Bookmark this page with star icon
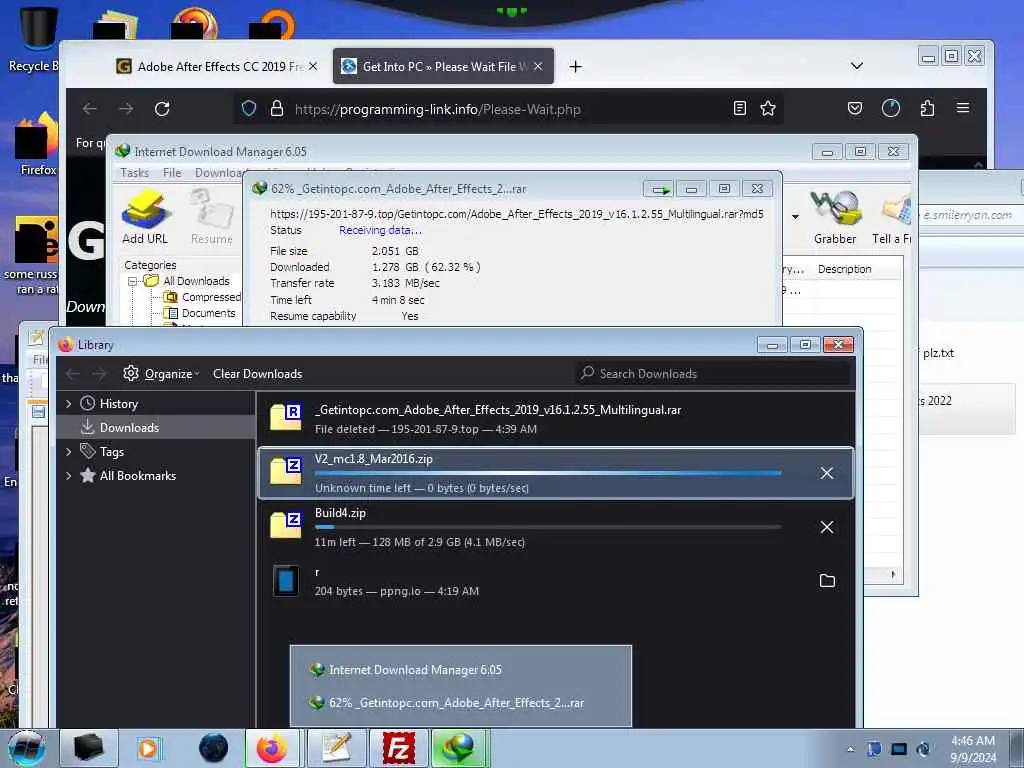 tap(768, 108)
